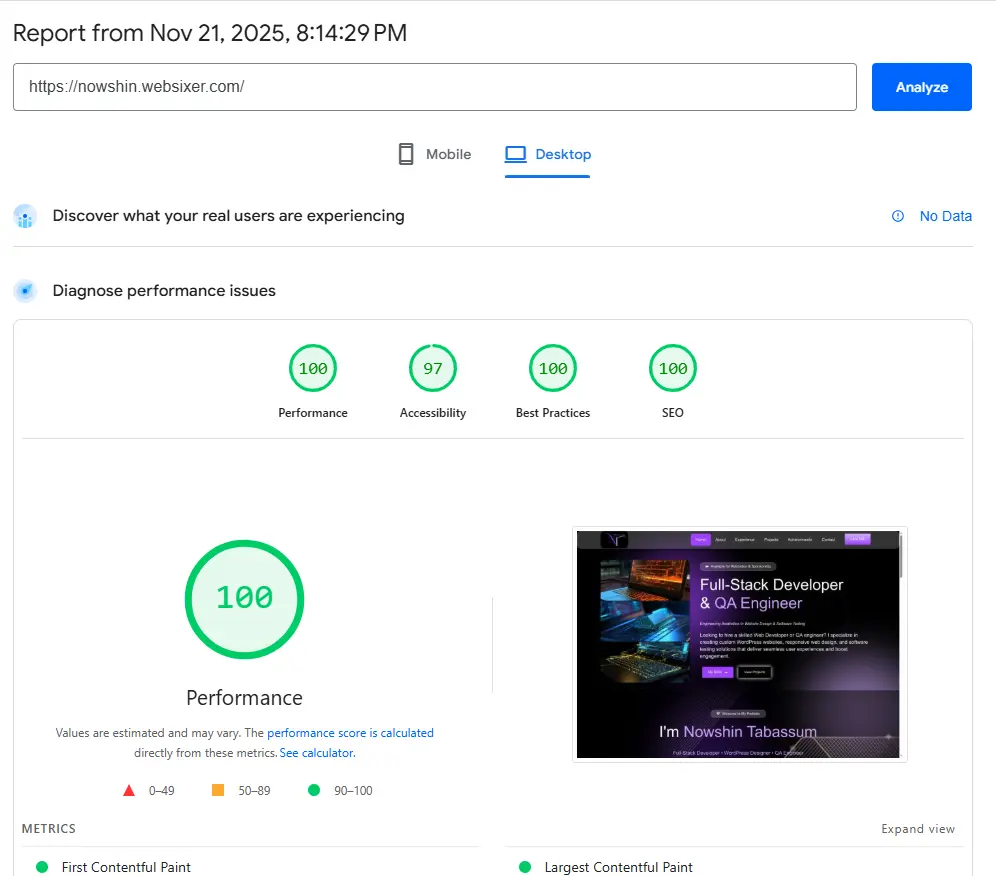Click the desktop monitor icon
Viewport: 996px width, 876px height.
point(515,154)
